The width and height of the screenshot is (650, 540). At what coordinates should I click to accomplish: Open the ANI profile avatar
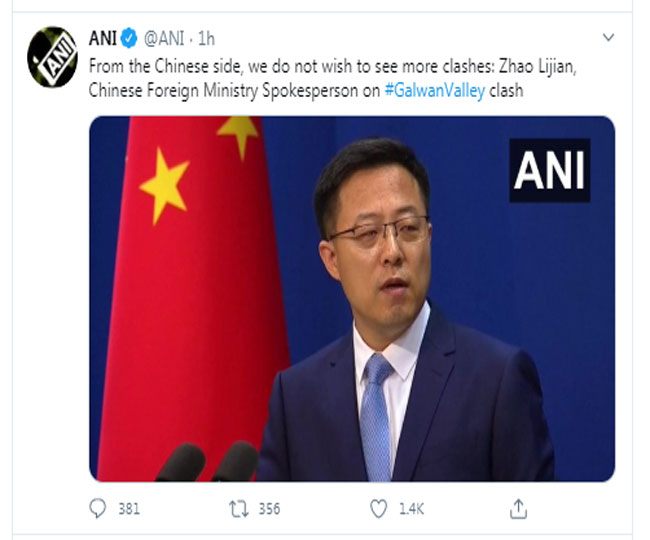pos(52,57)
